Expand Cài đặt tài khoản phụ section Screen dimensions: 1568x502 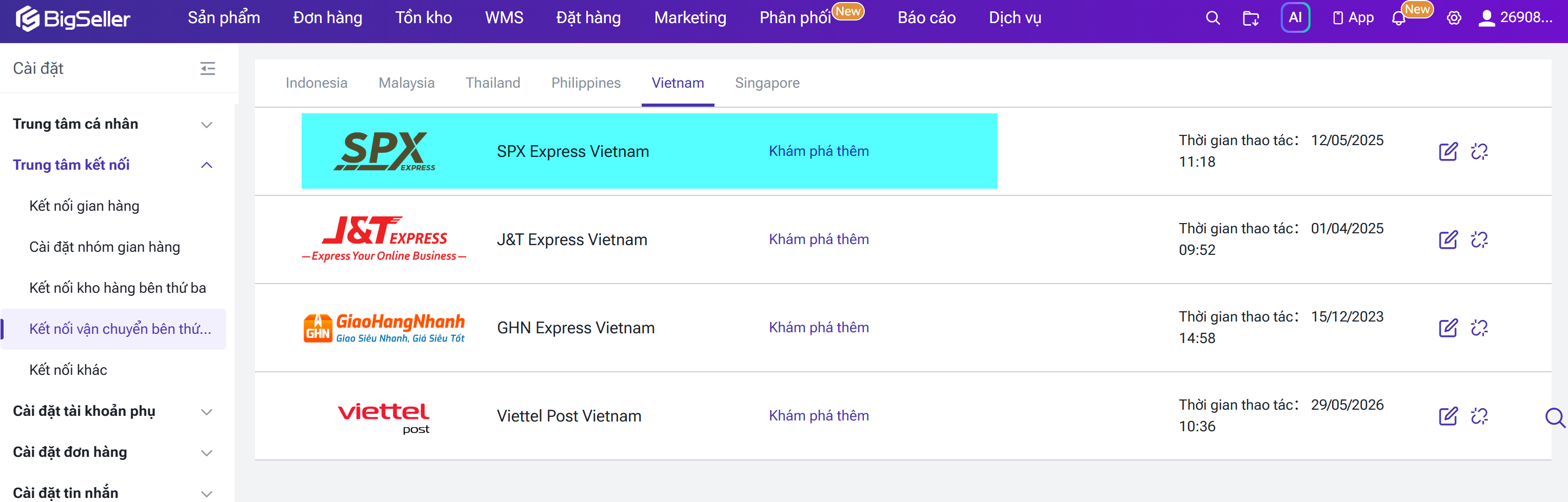pyautogui.click(x=113, y=411)
